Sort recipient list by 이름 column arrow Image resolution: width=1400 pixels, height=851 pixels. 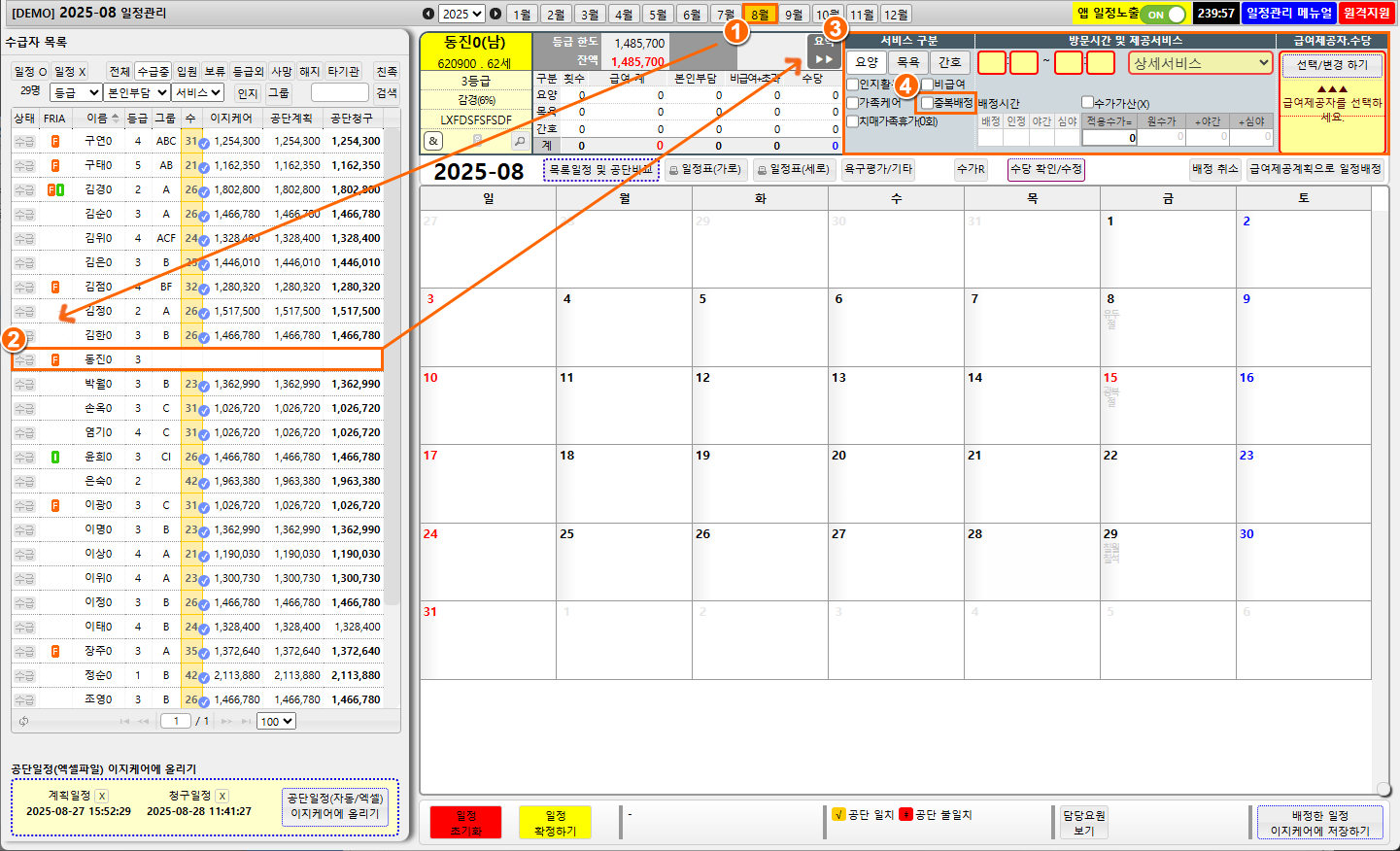116,118
